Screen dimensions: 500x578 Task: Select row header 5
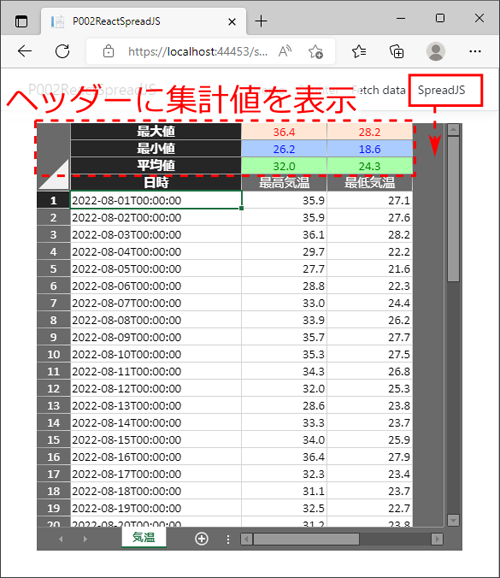(53, 269)
